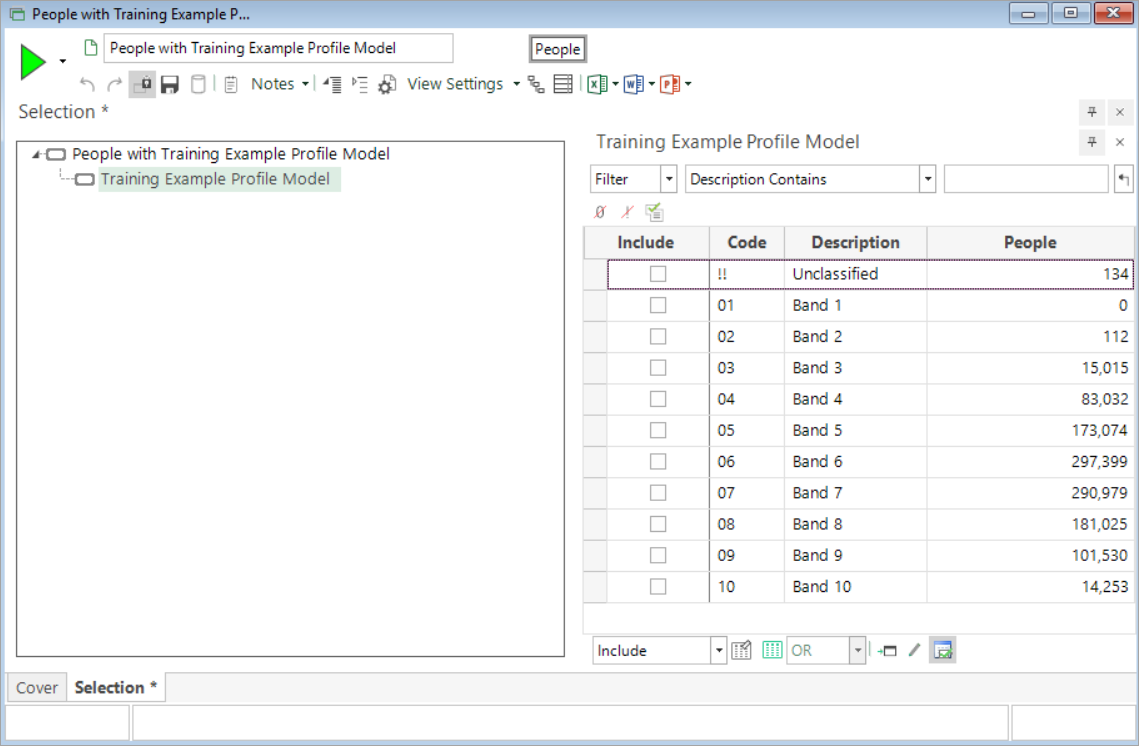Open the dropdown arrow next to the play button
The height and width of the screenshot is (746, 1139).
(x=63, y=62)
